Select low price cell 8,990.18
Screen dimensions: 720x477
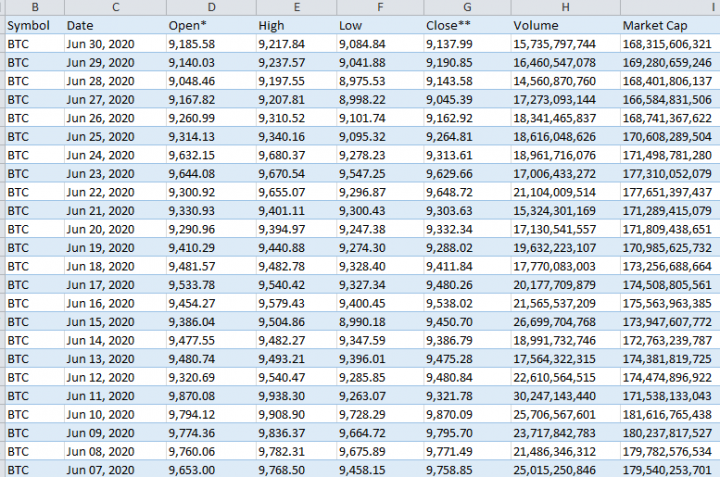[380, 322]
